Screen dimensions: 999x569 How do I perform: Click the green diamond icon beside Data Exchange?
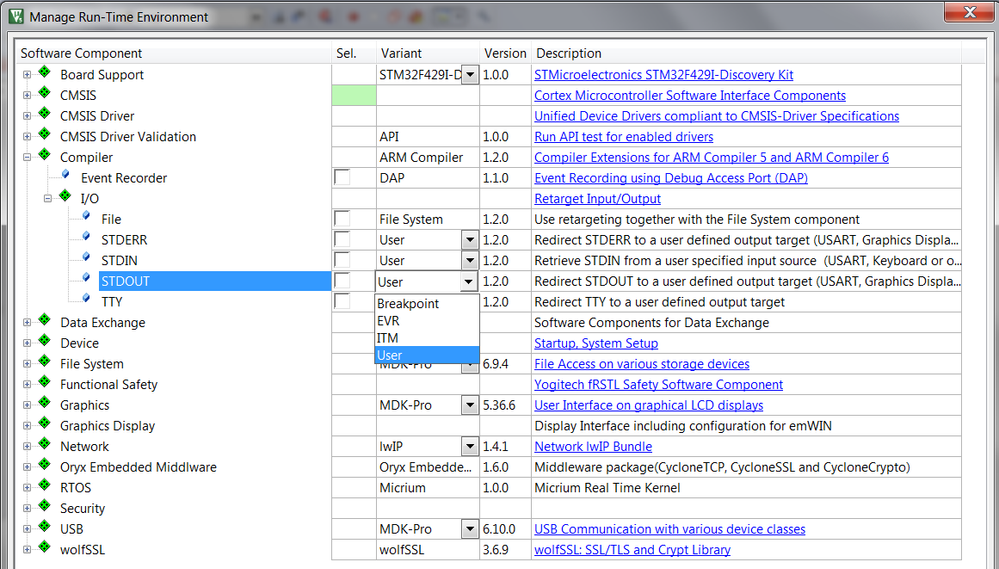45,320
